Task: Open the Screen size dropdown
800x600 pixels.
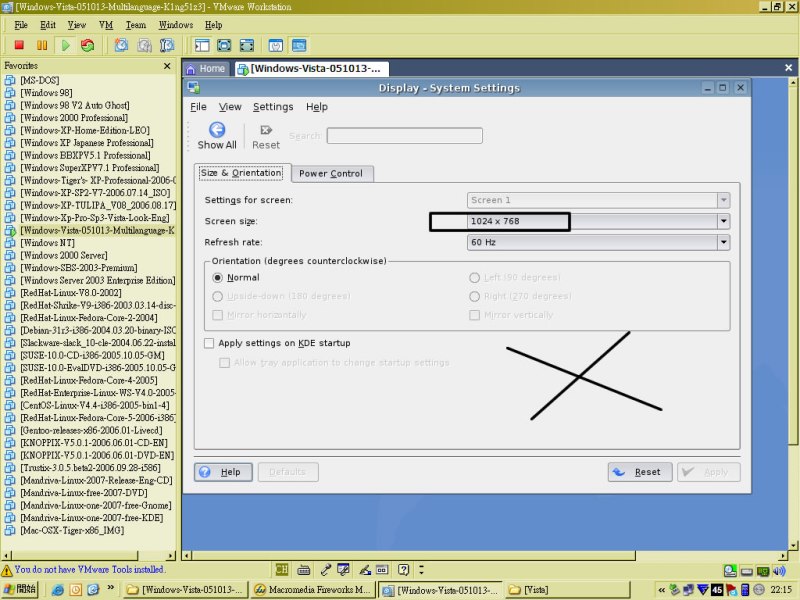Action: click(x=598, y=221)
